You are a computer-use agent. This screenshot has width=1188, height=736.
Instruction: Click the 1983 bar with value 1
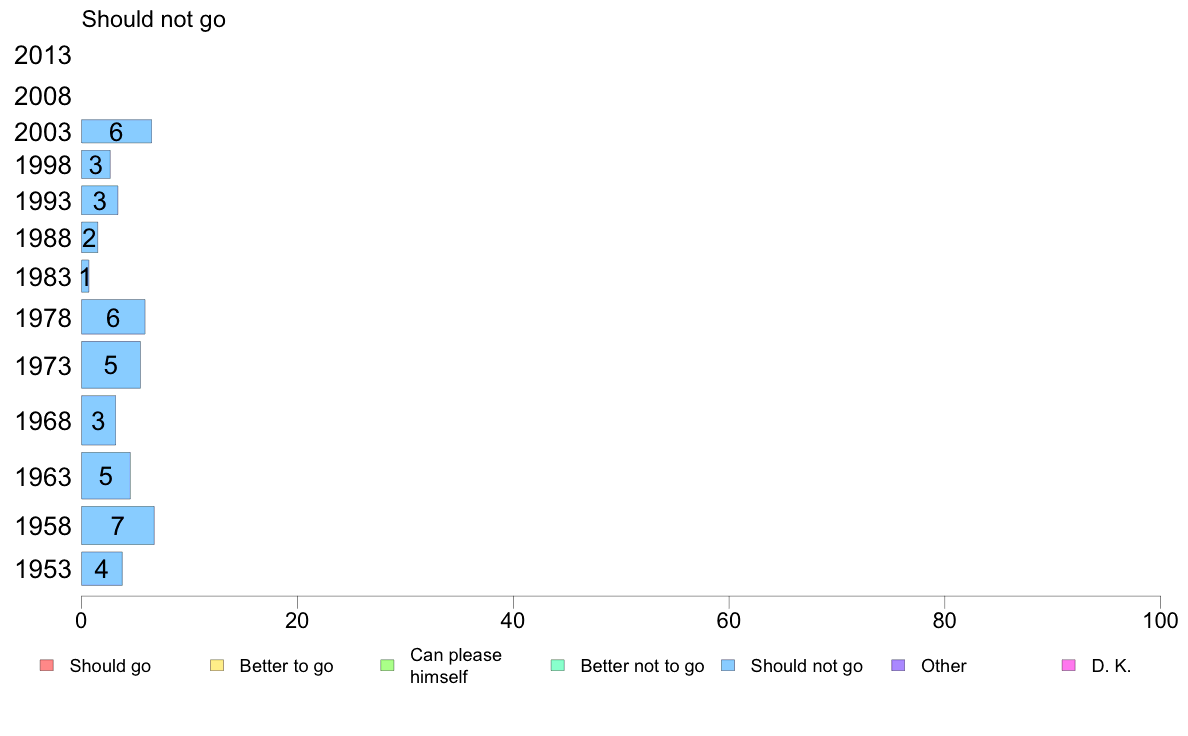pyautogui.click(x=85, y=277)
